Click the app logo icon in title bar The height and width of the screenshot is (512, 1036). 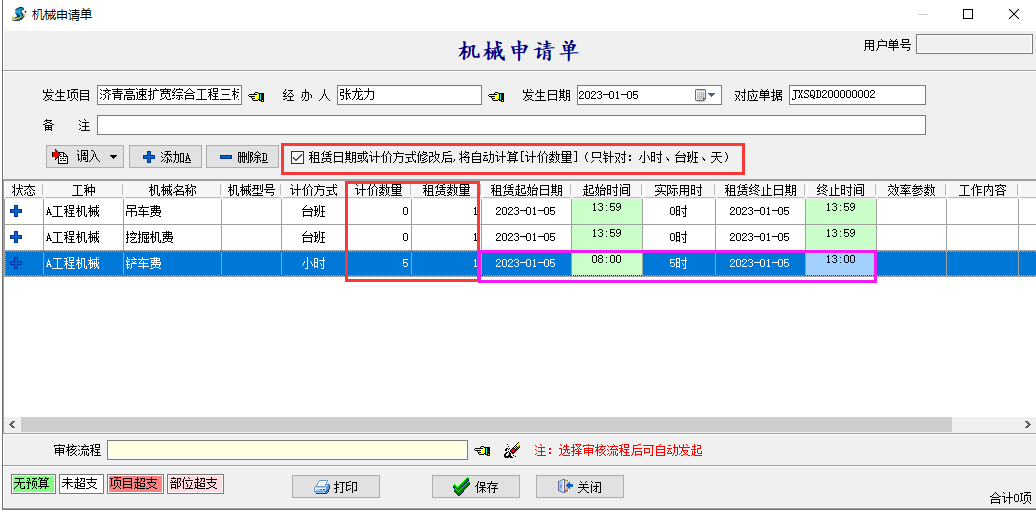point(17,14)
